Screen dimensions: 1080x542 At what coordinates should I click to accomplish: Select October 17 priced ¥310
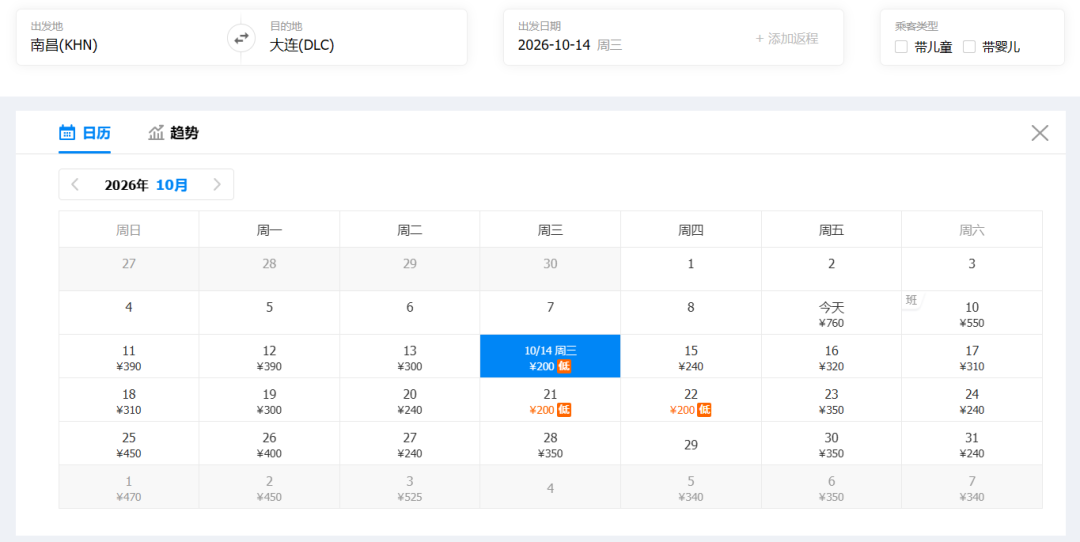coord(972,357)
